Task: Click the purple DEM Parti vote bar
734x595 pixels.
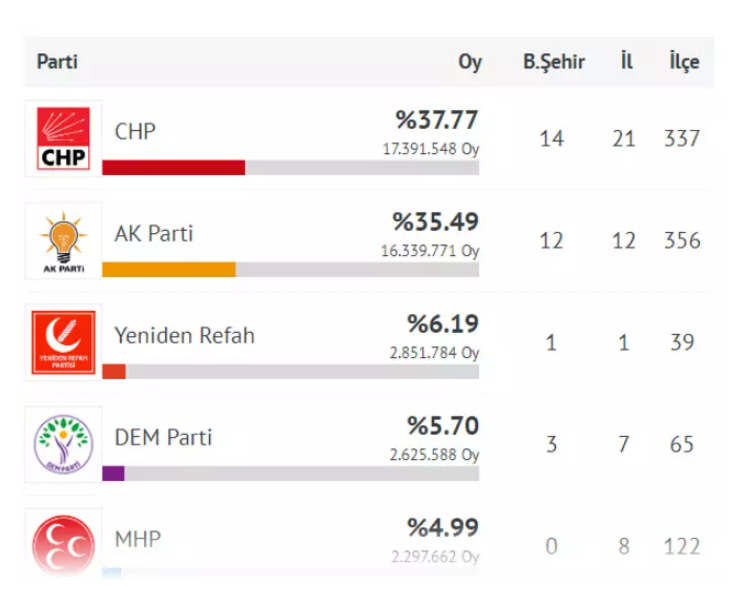Action: [x=113, y=473]
